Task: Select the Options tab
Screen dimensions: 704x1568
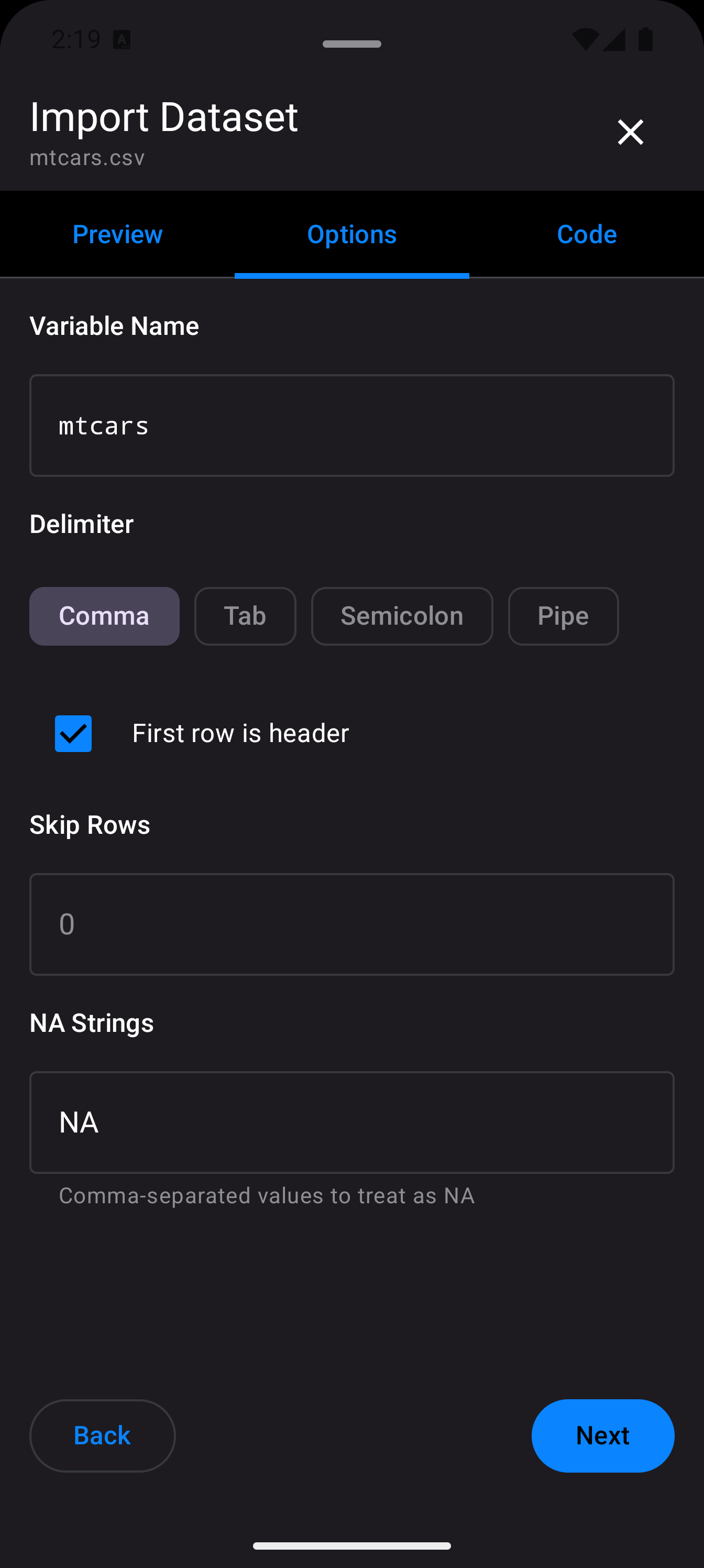Action: click(x=351, y=234)
